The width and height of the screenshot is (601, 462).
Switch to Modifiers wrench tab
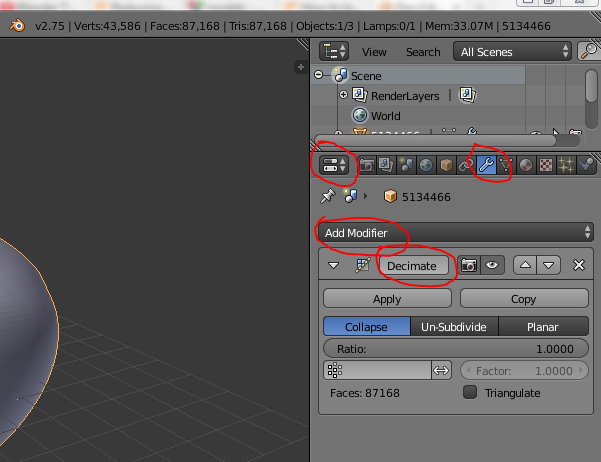pos(486,165)
